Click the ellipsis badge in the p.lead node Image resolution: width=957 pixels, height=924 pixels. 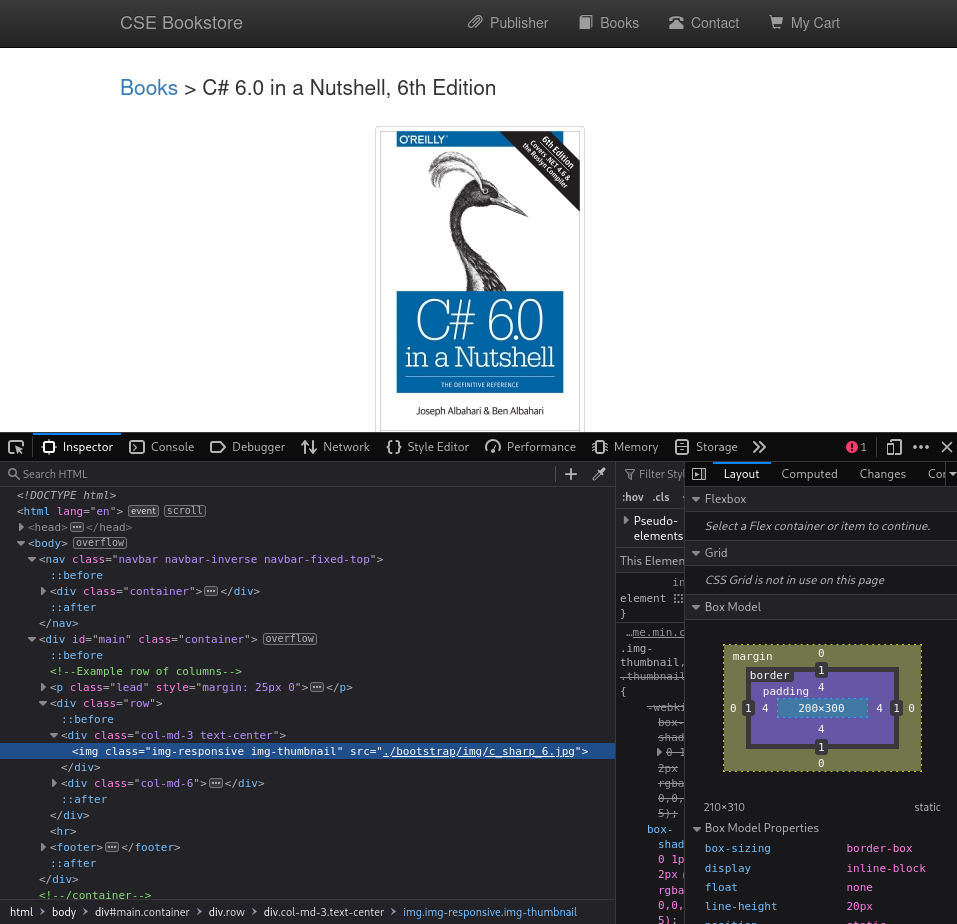coord(317,687)
